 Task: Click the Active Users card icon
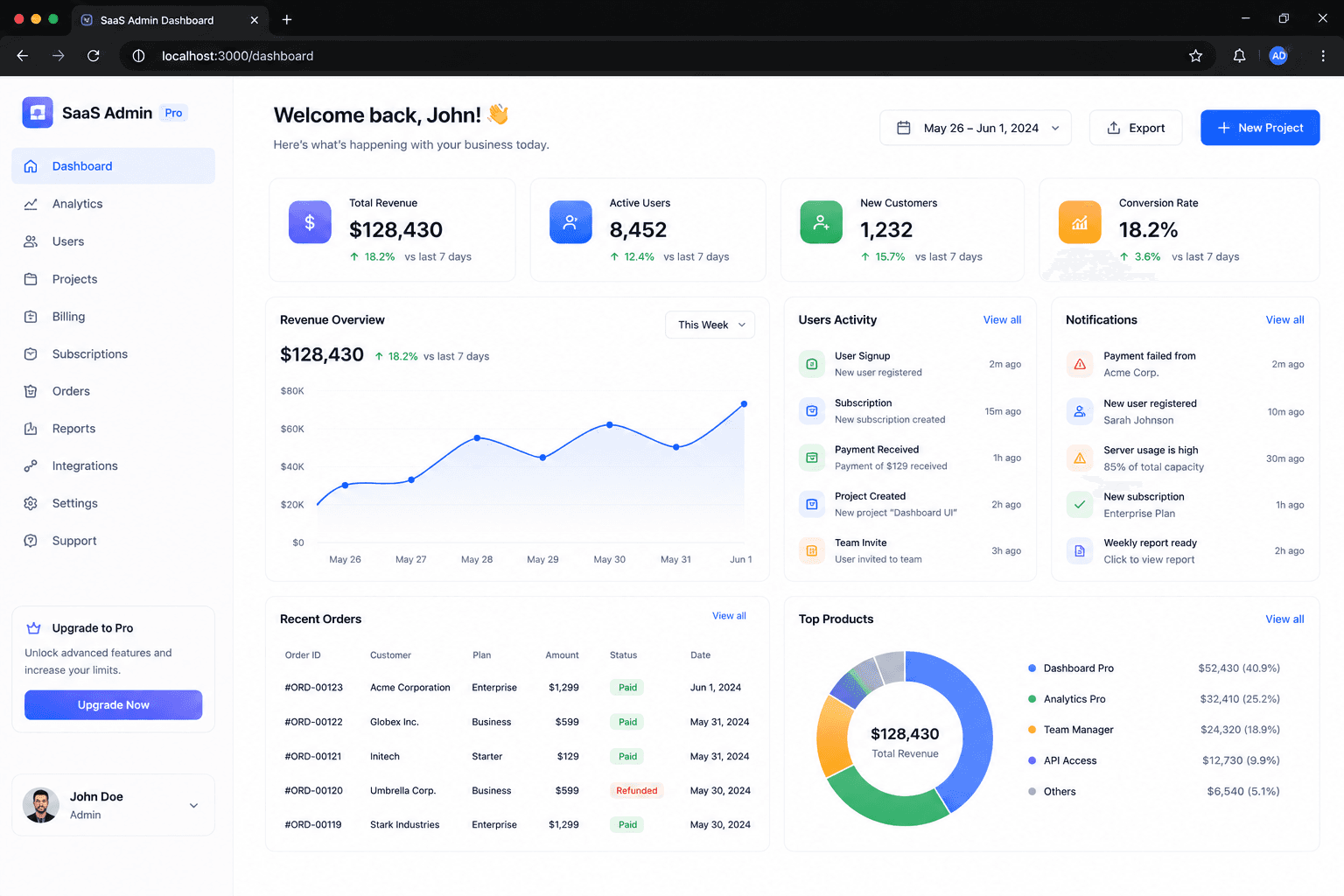coord(570,222)
